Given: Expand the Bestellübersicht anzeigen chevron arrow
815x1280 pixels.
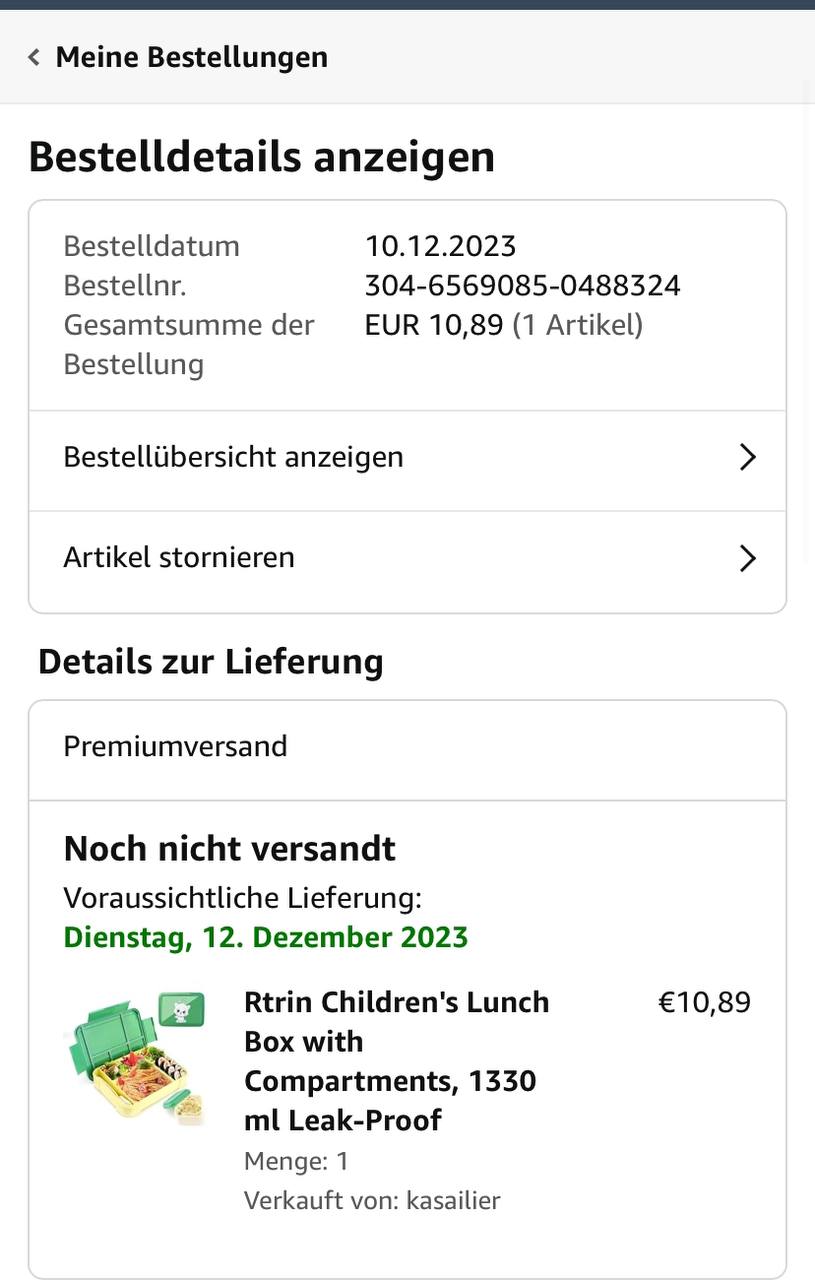Looking at the screenshot, I should [747, 457].
